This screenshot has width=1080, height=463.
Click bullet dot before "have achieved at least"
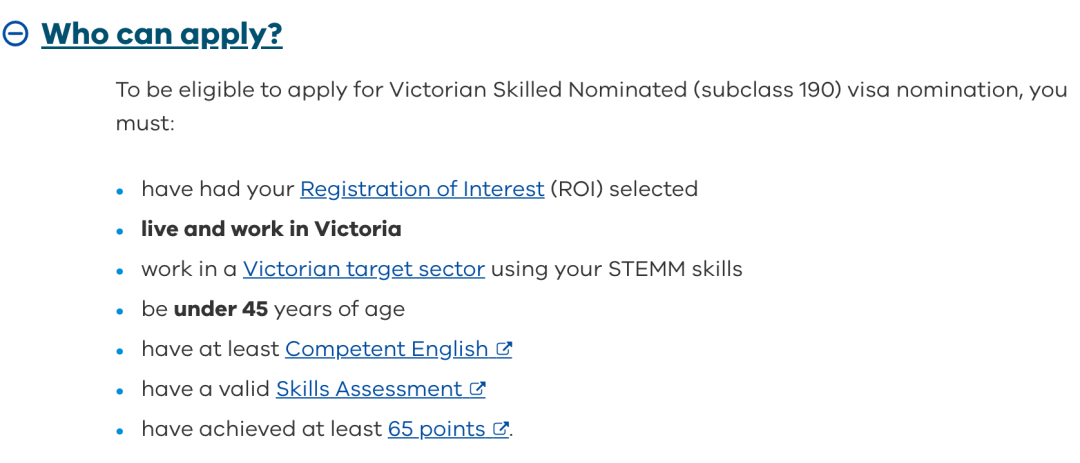[x=121, y=431]
